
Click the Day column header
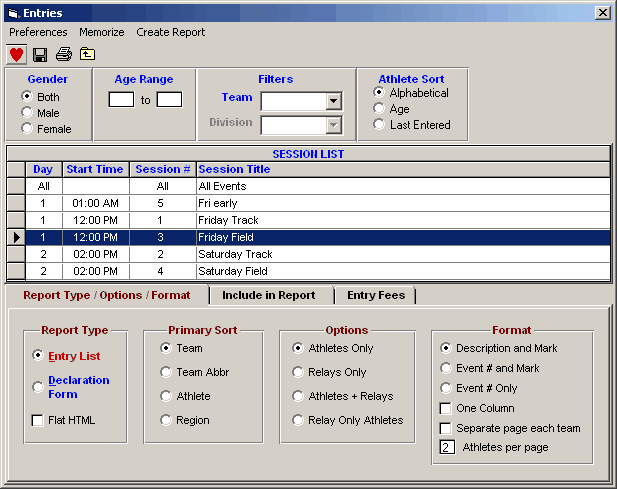coord(44,169)
